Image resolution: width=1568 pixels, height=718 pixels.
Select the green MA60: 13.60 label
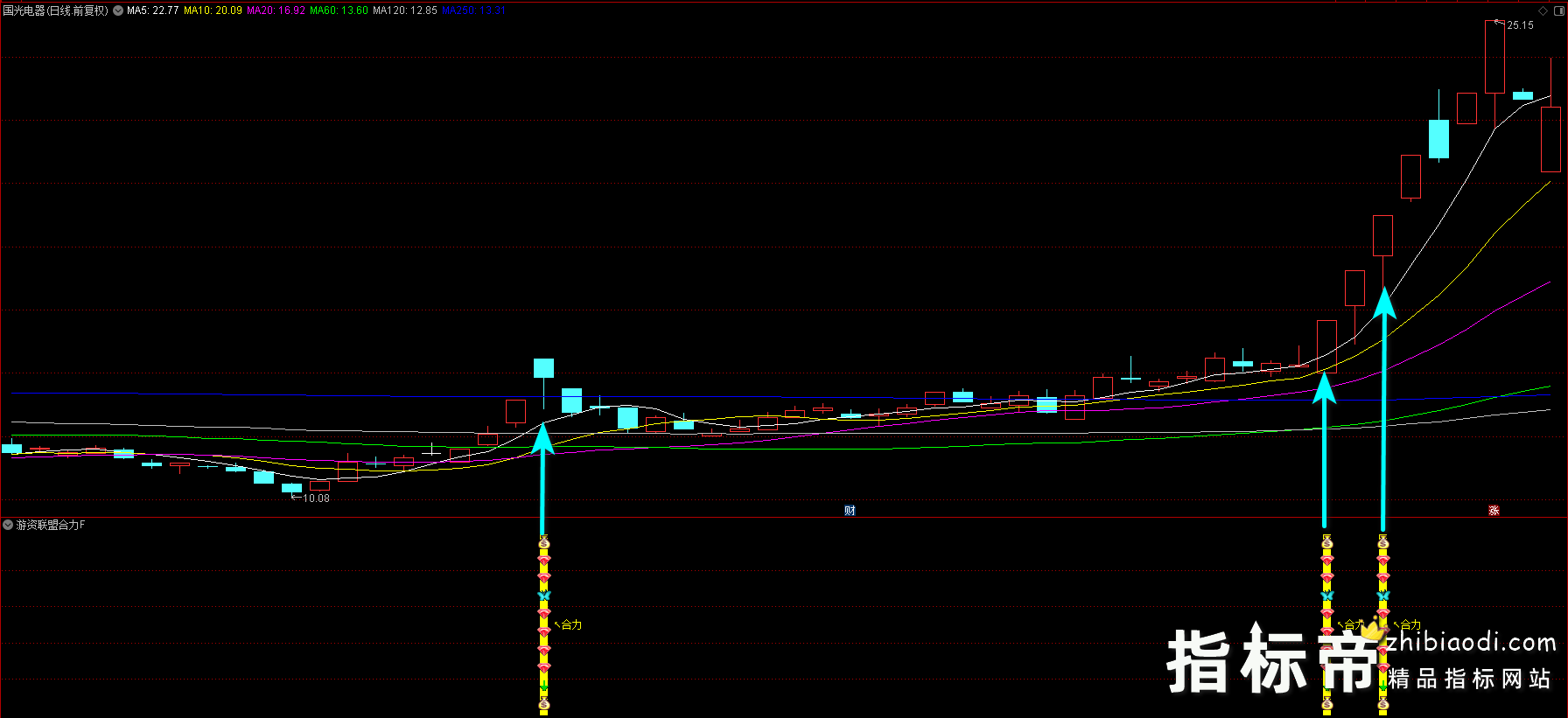(x=339, y=10)
